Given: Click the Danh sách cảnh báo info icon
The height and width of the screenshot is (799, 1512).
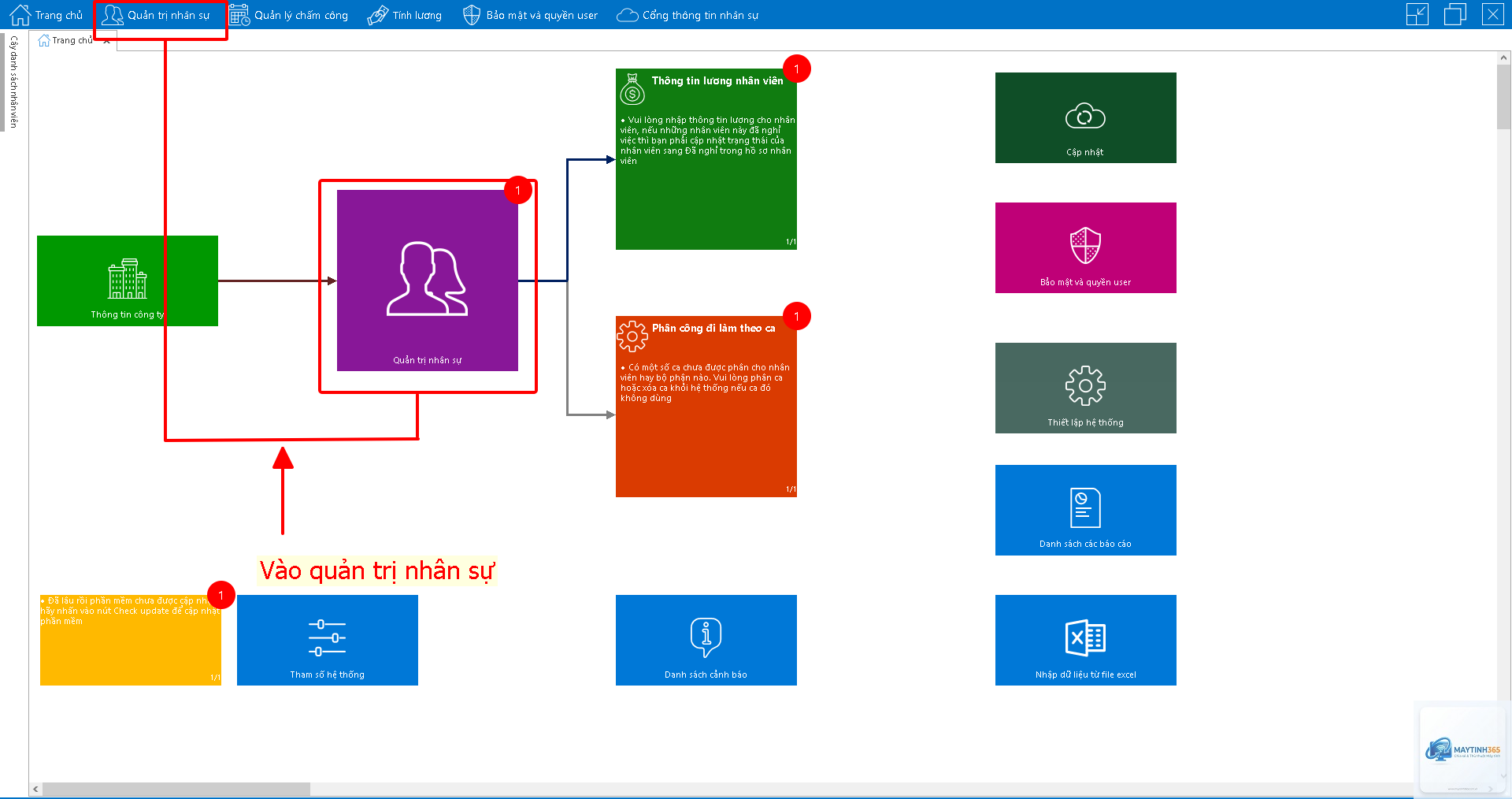Looking at the screenshot, I should click(706, 637).
